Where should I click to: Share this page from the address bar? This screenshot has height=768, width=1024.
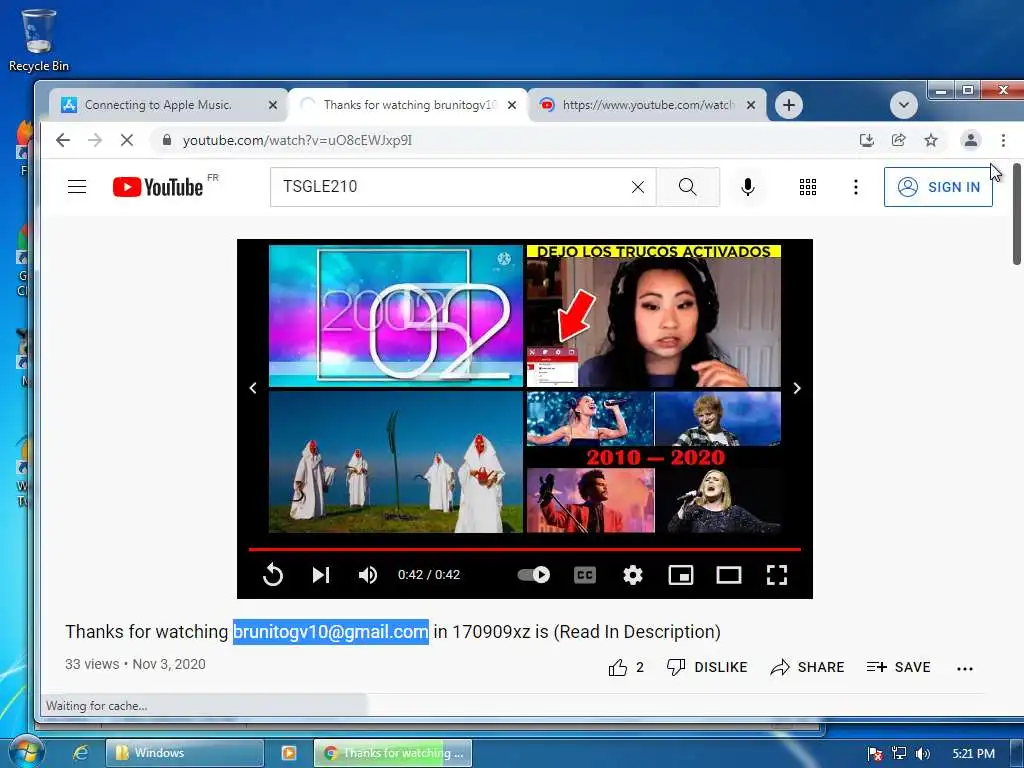899,140
